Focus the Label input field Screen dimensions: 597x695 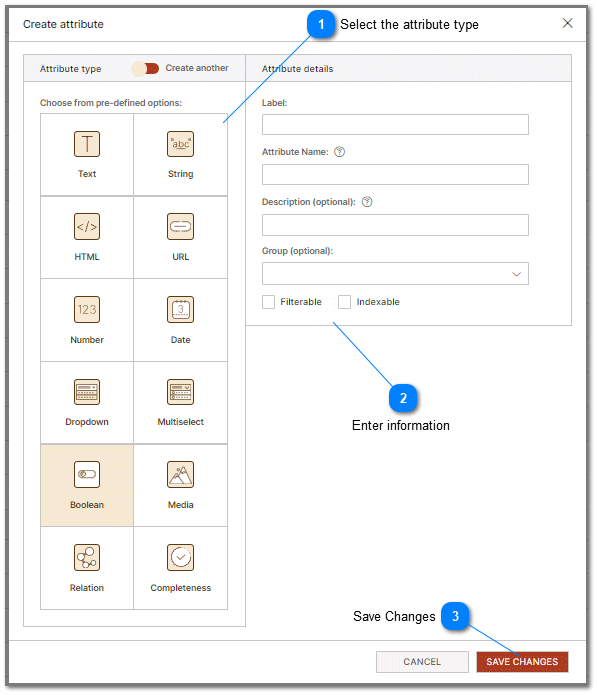coord(395,125)
